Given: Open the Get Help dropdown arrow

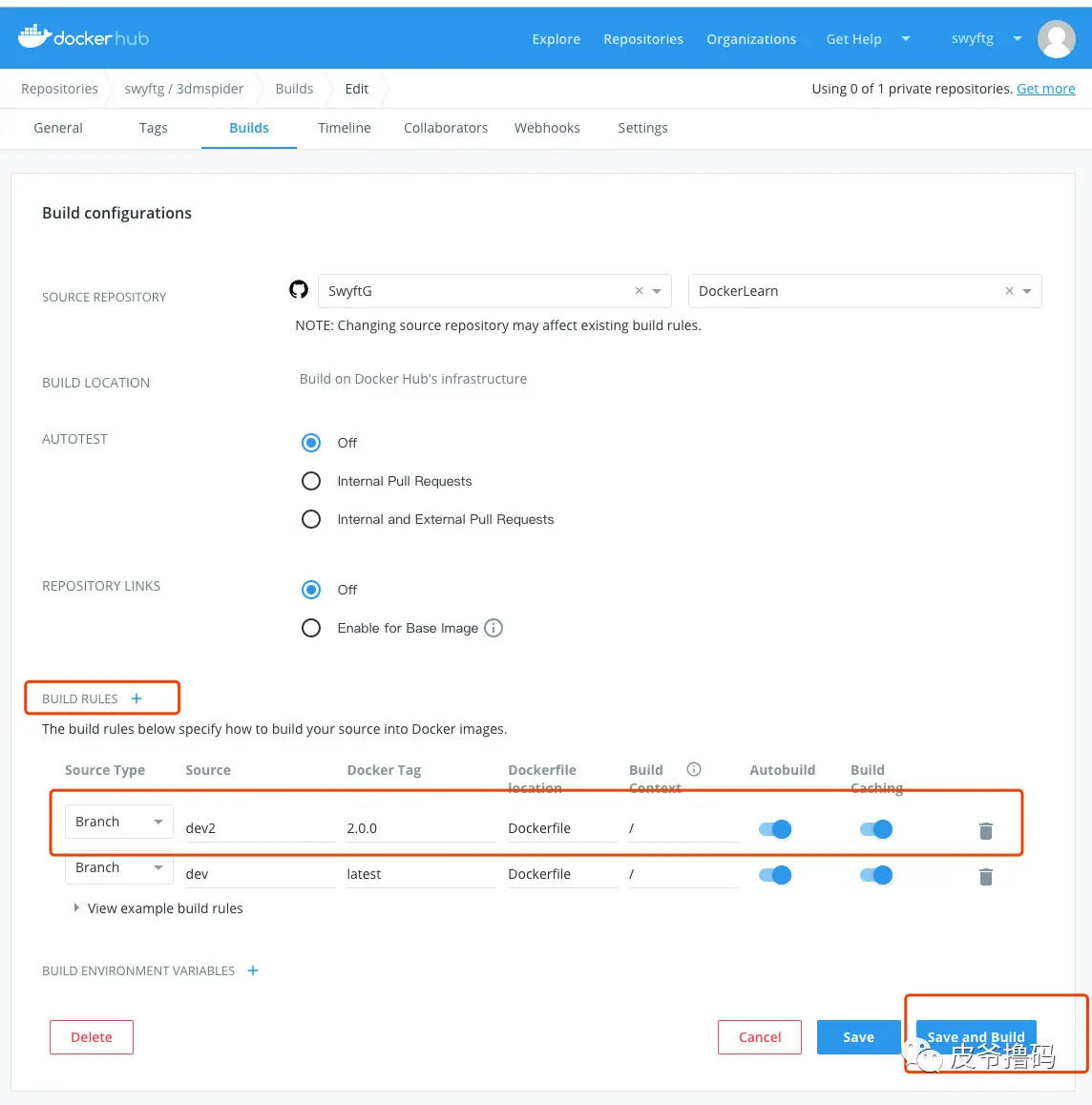Looking at the screenshot, I should (x=906, y=39).
